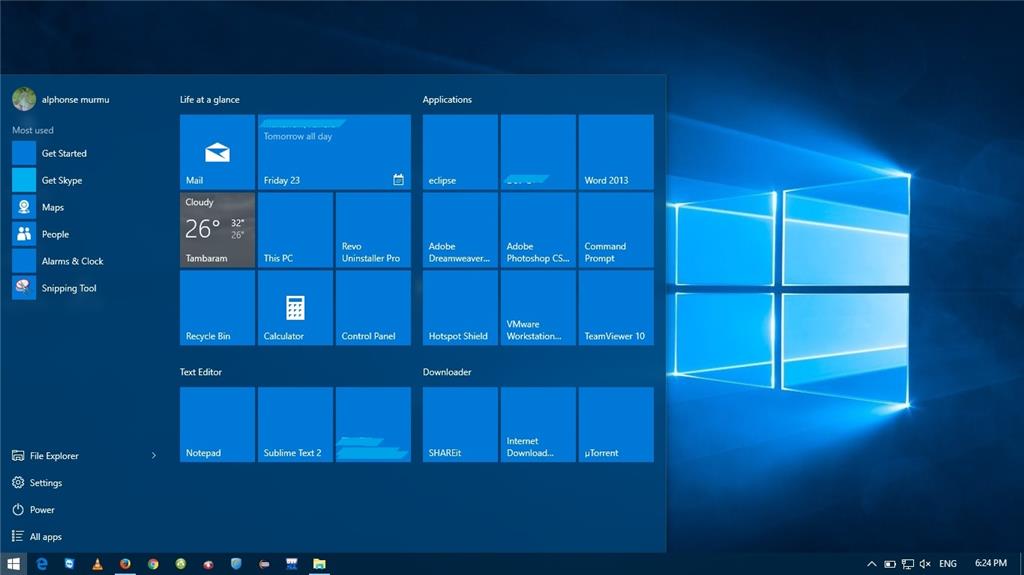Open the Recycle Bin tile
This screenshot has height=575, width=1024.
(x=217, y=308)
